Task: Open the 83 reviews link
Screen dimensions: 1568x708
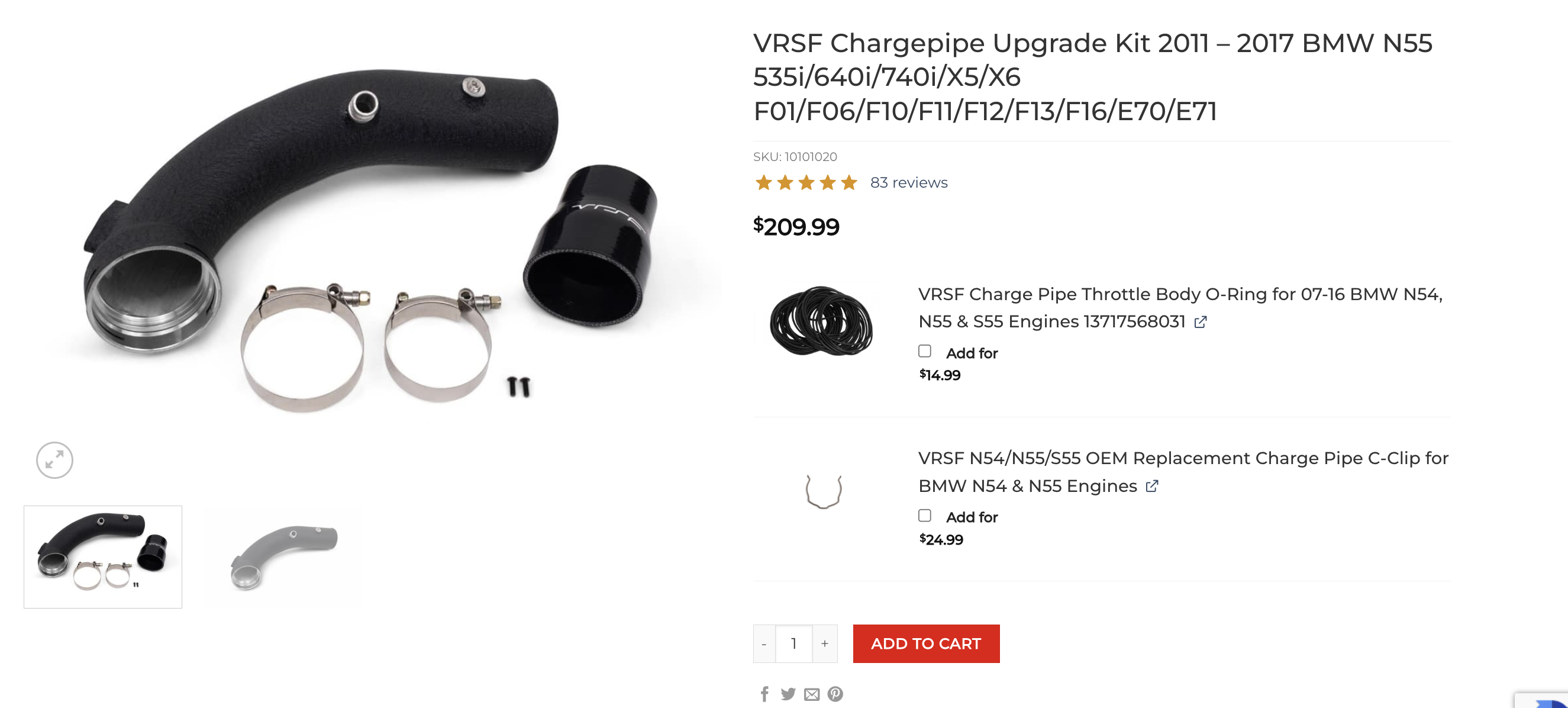Action: click(x=908, y=183)
